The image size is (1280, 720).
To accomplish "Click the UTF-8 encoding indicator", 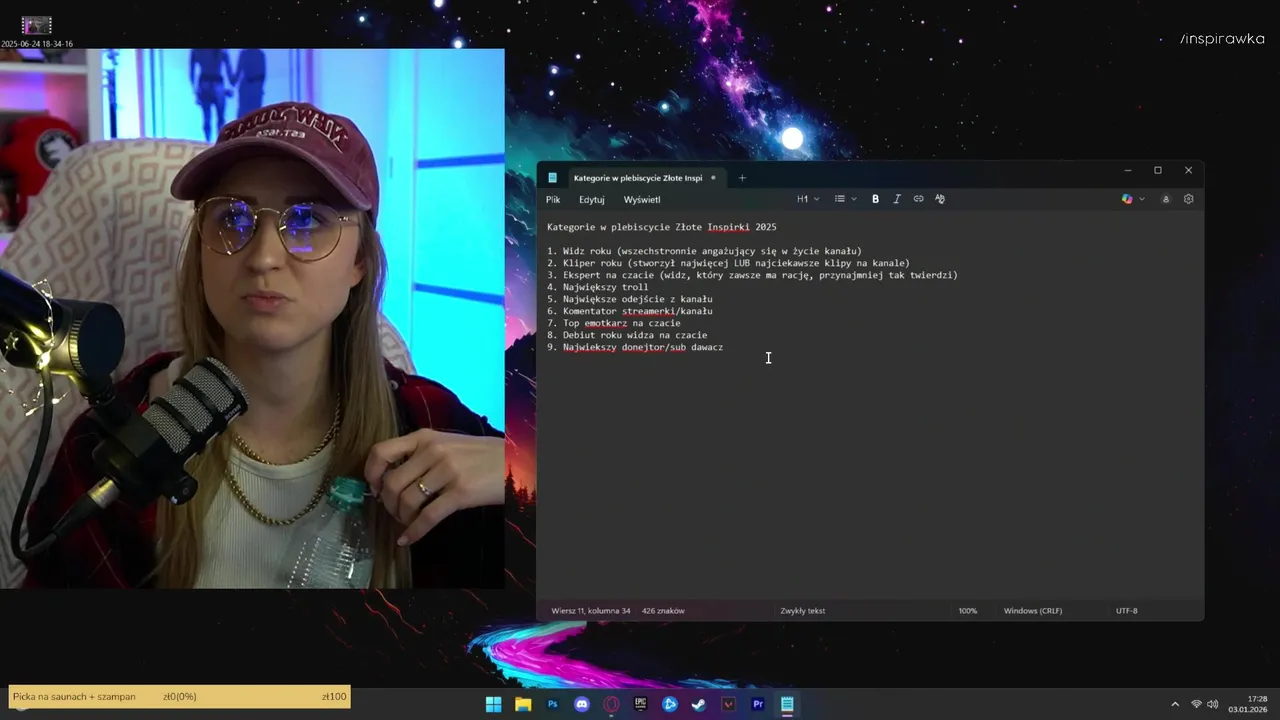I will point(1127,611).
